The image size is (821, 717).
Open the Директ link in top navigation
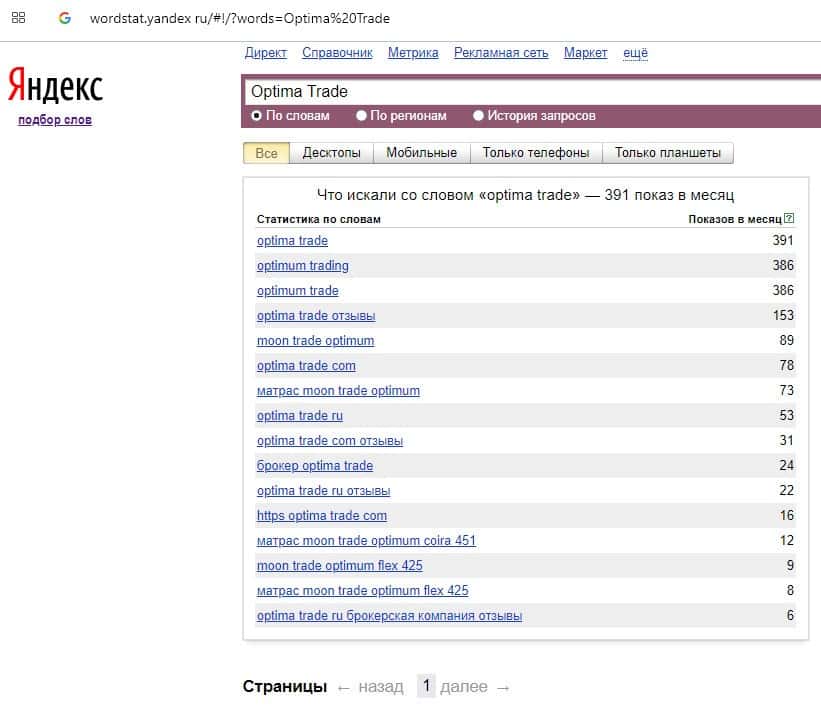click(265, 53)
